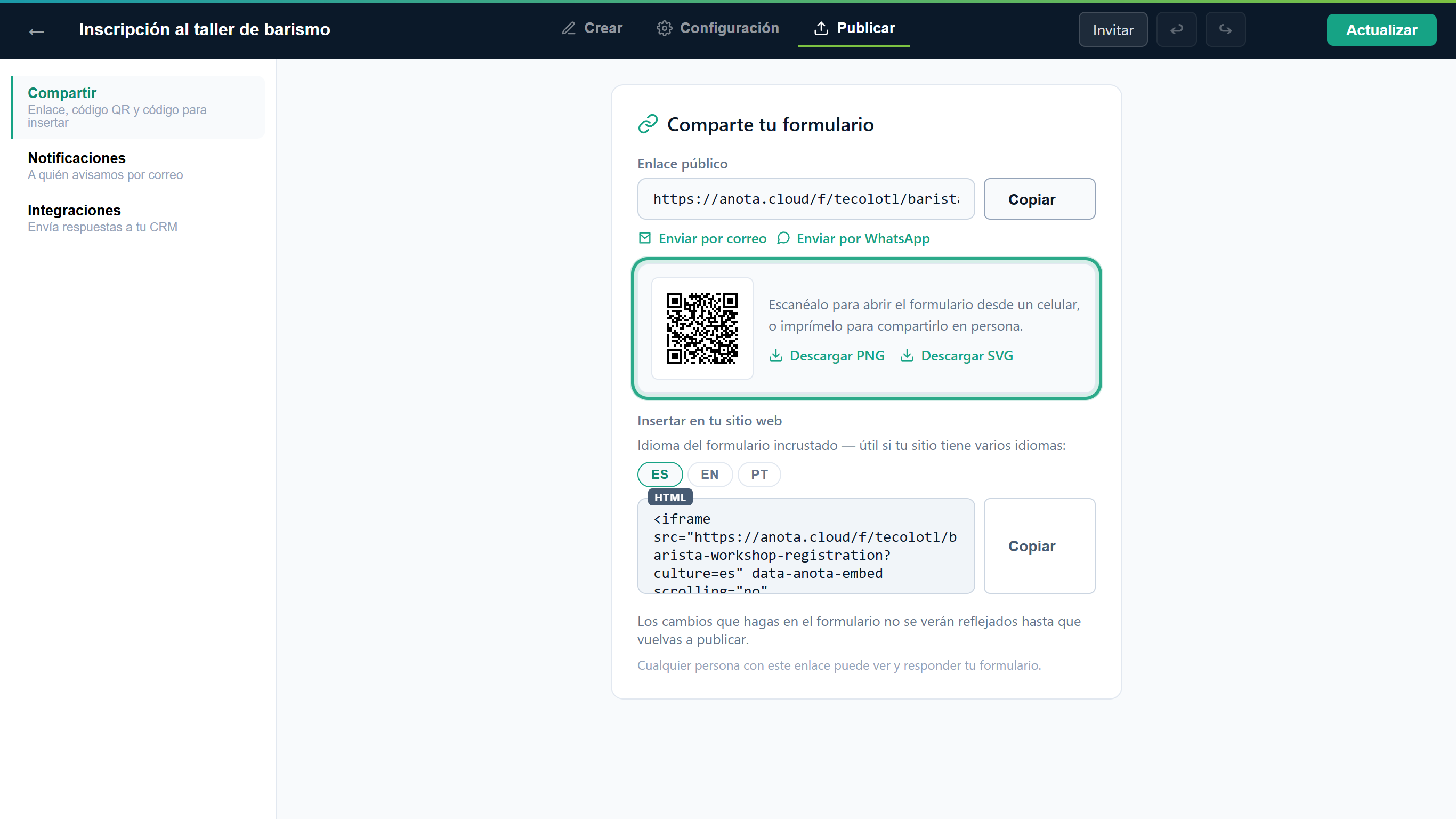Click the download icon next to Descargar PNG
Viewport: 1456px width, 819px height.
[x=775, y=355]
